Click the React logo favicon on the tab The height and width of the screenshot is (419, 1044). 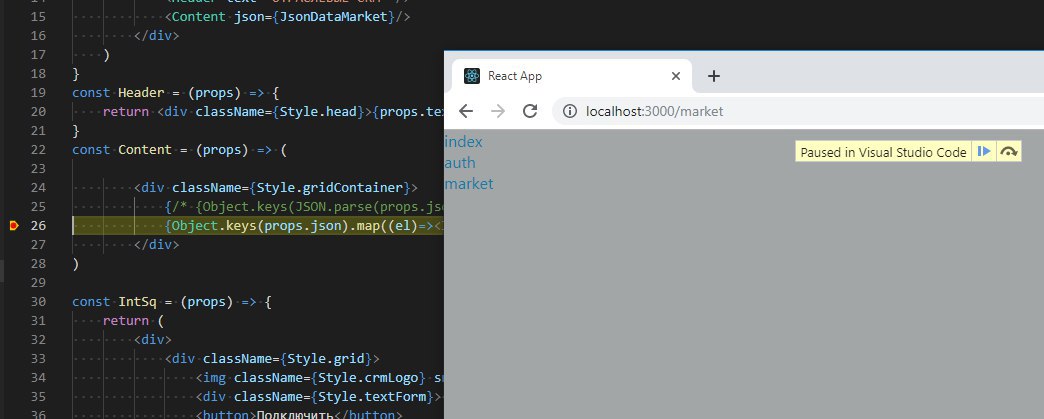pyautogui.click(x=472, y=76)
